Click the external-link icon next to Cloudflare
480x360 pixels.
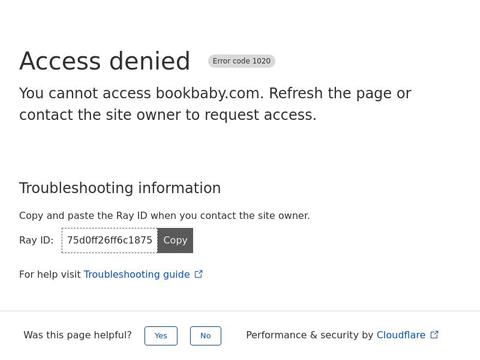[434, 335]
